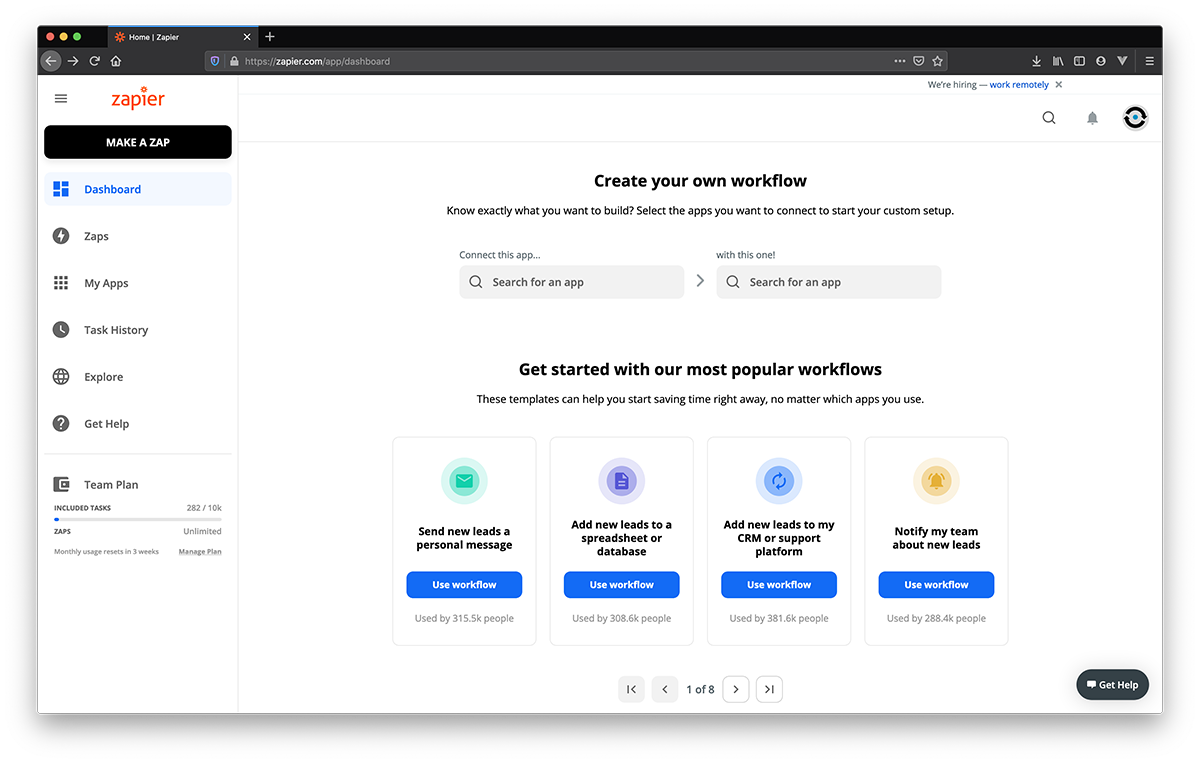The width and height of the screenshot is (1200, 763).
Task: Reload the page in browser
Action: (95, 61)
